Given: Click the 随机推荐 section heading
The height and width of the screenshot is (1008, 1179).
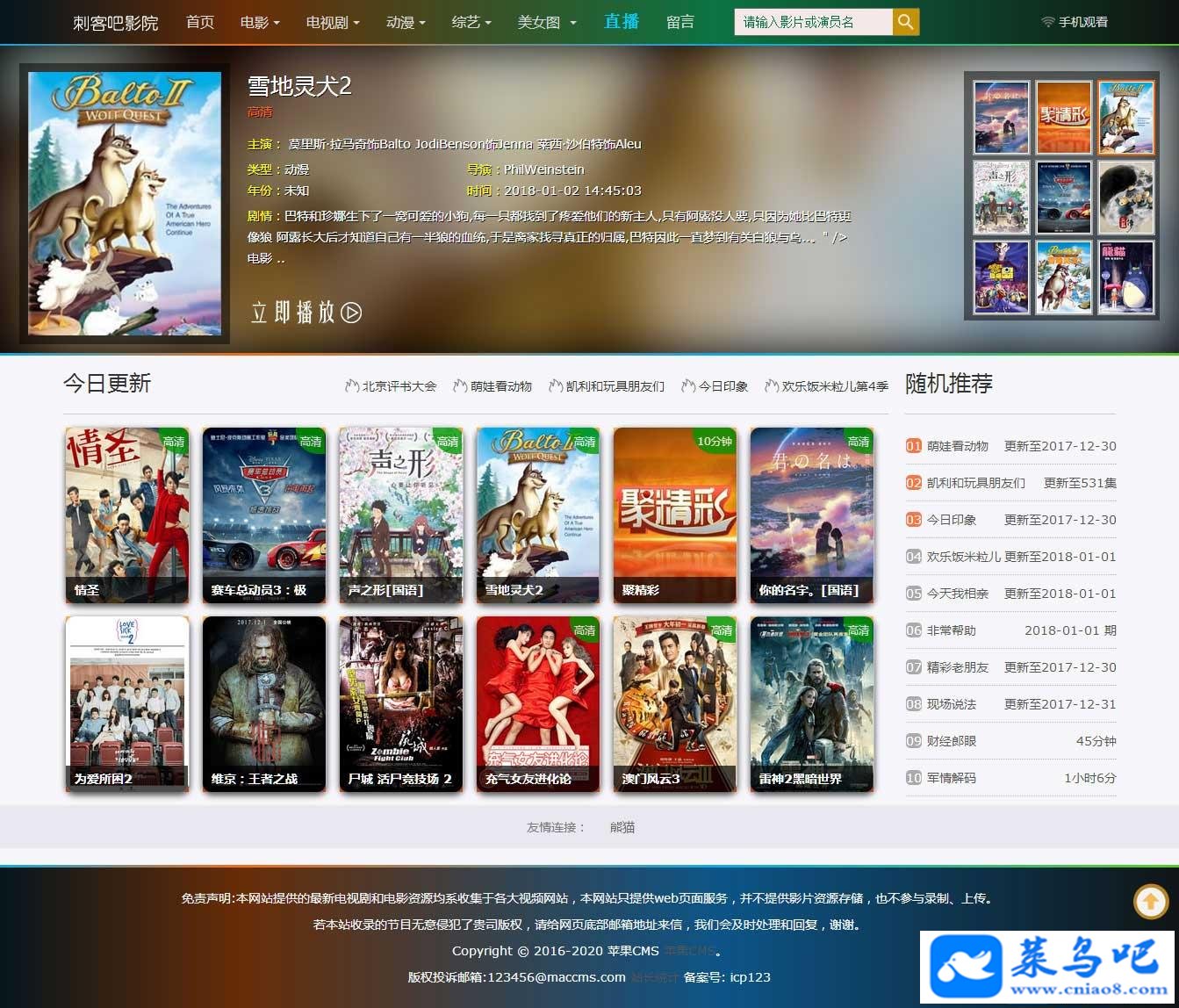Looking at the screenshot, I should tap(949, 384).
